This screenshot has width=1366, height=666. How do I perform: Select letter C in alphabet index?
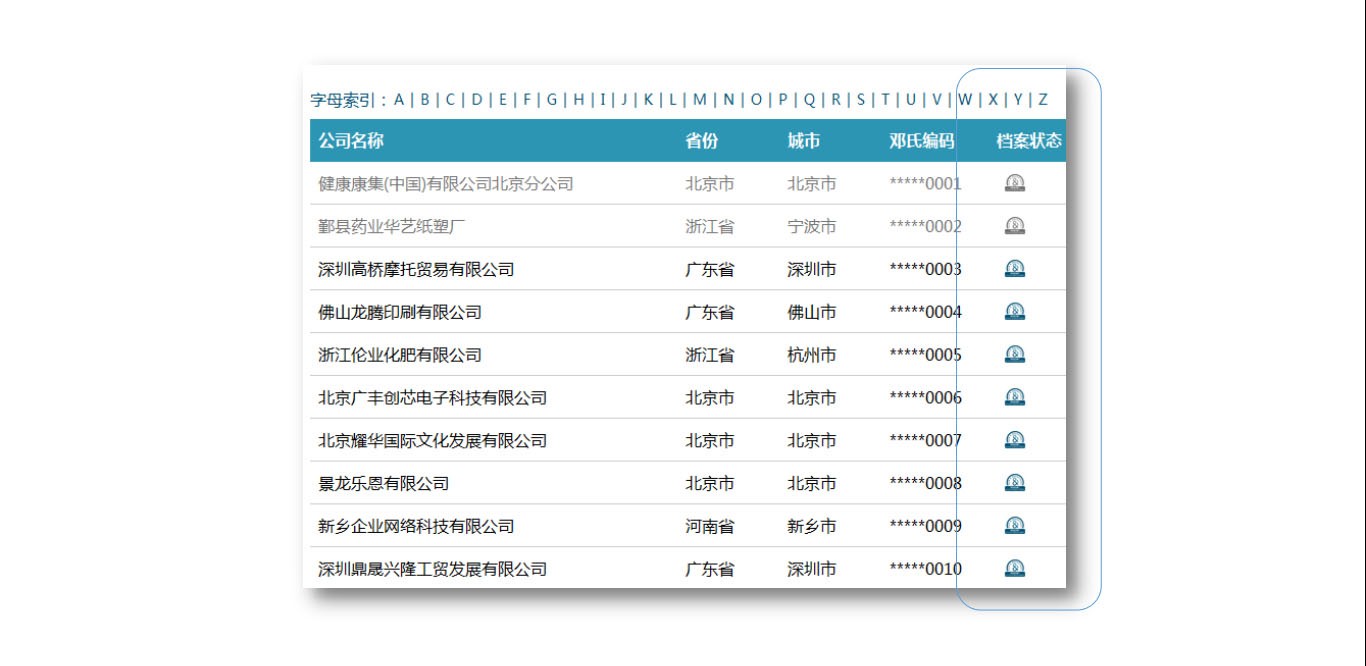[450, 100]
